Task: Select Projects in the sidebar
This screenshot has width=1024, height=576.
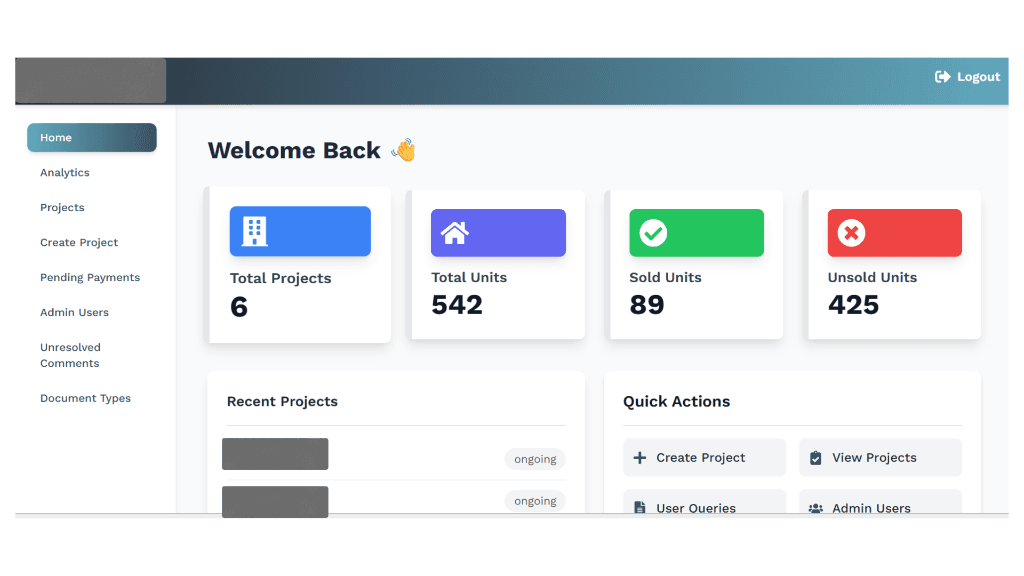Action: click(62, 207)
